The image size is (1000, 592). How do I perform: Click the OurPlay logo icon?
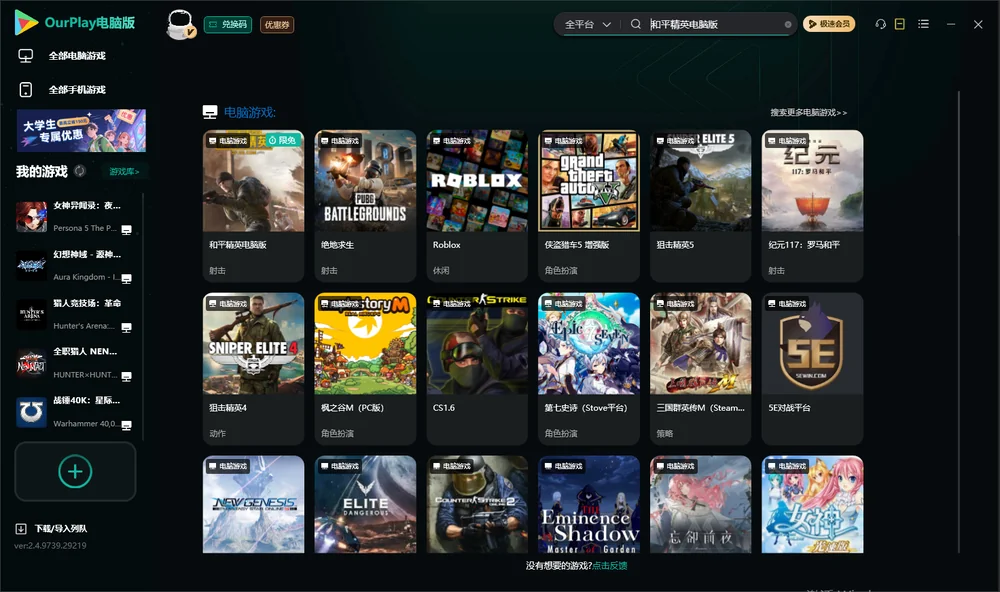pyautogui.click(x=26, y=22)
